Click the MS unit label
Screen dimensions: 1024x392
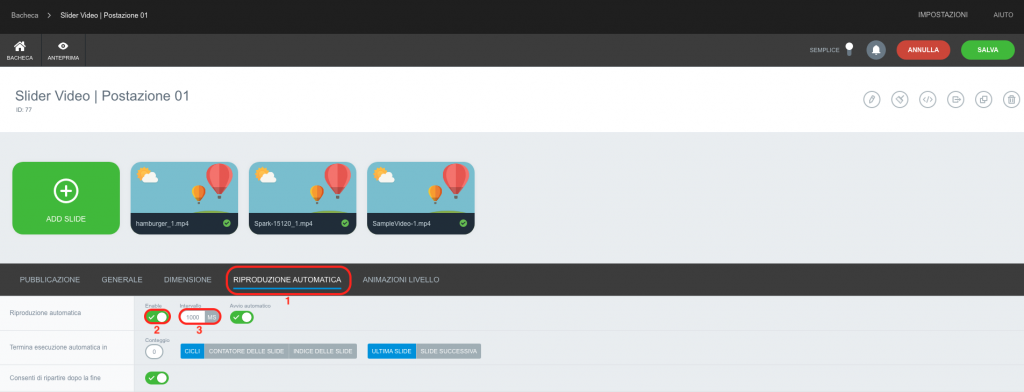(x=212, y=317)
